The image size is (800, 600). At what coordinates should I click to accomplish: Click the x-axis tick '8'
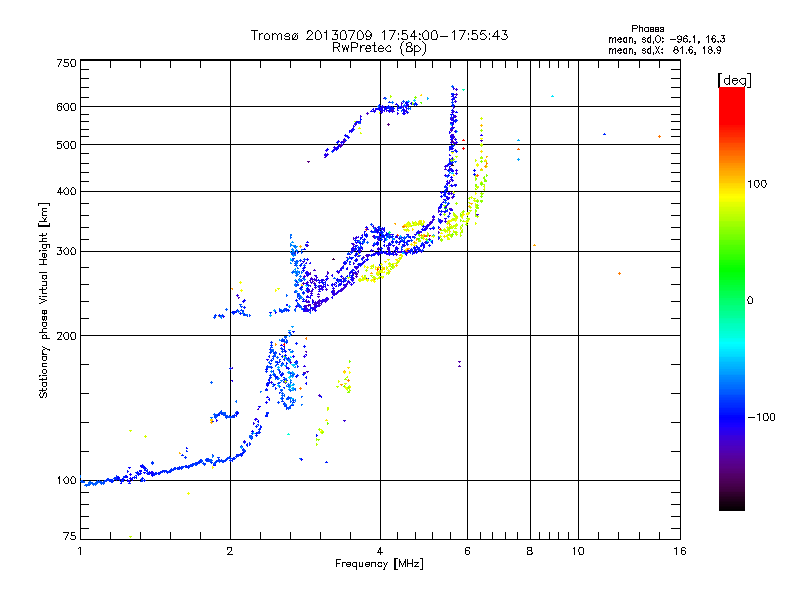(x=530, y=551)
